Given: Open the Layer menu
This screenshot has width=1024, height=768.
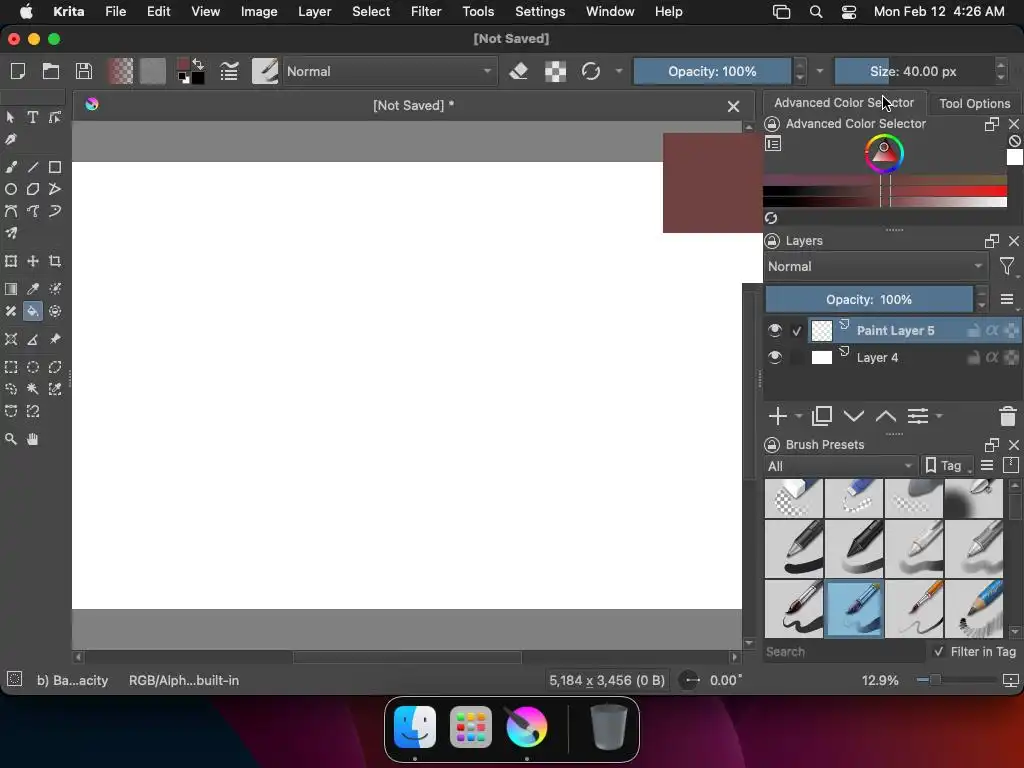Looking at the screenshot, I should point(315,12).
